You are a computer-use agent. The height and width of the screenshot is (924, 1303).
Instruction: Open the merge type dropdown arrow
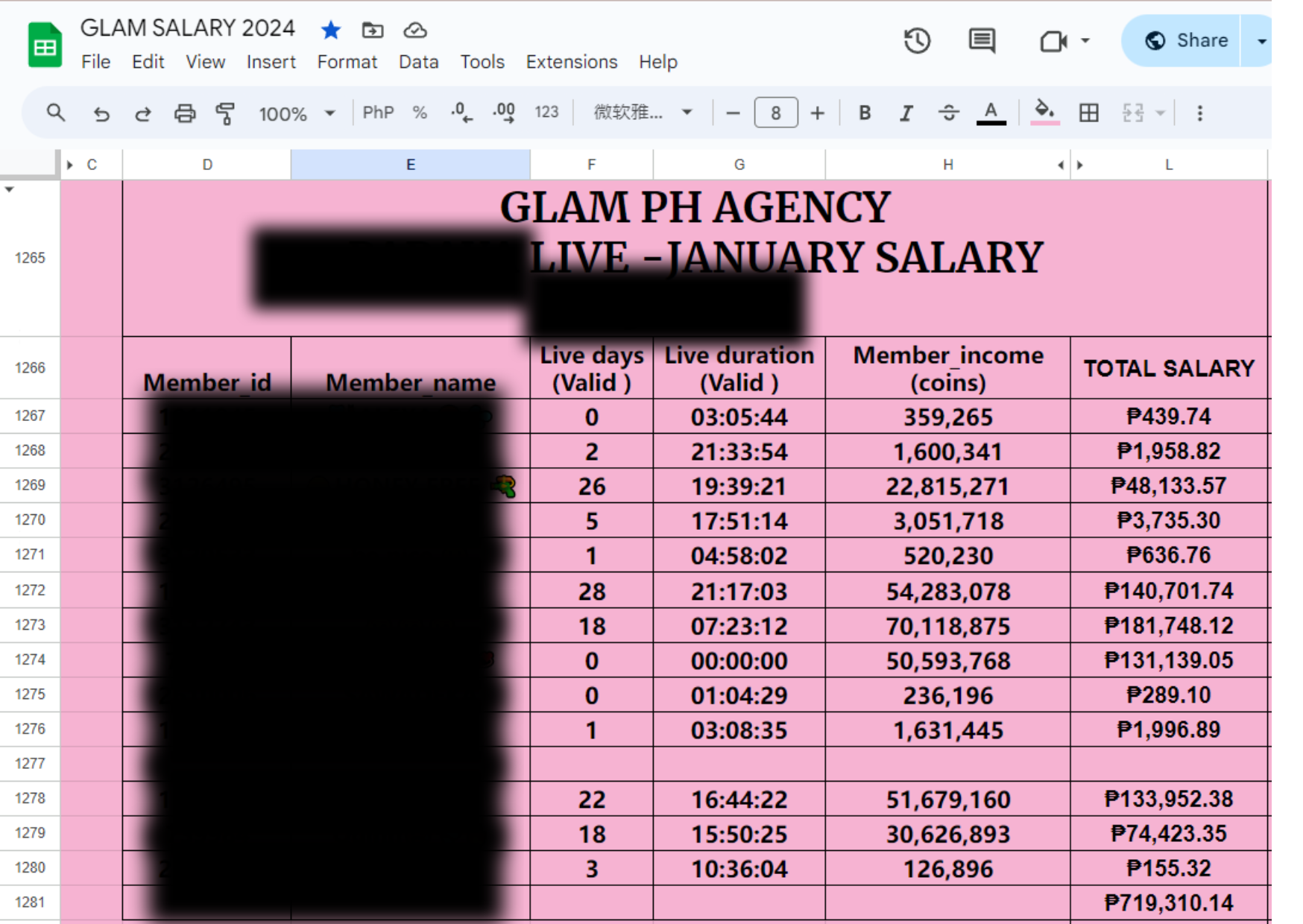(x=1161, y=113)
